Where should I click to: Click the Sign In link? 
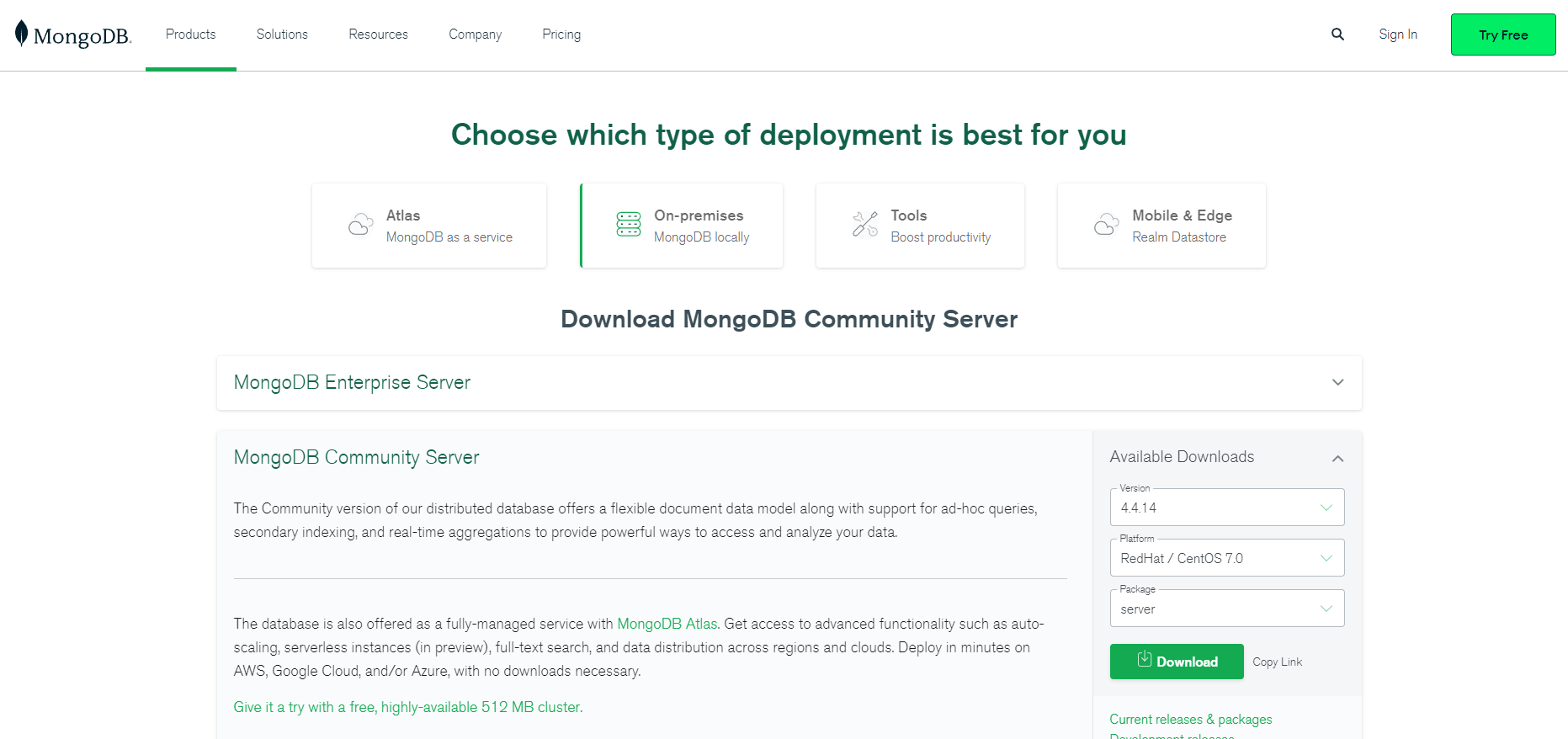(x=1398, y=35)
